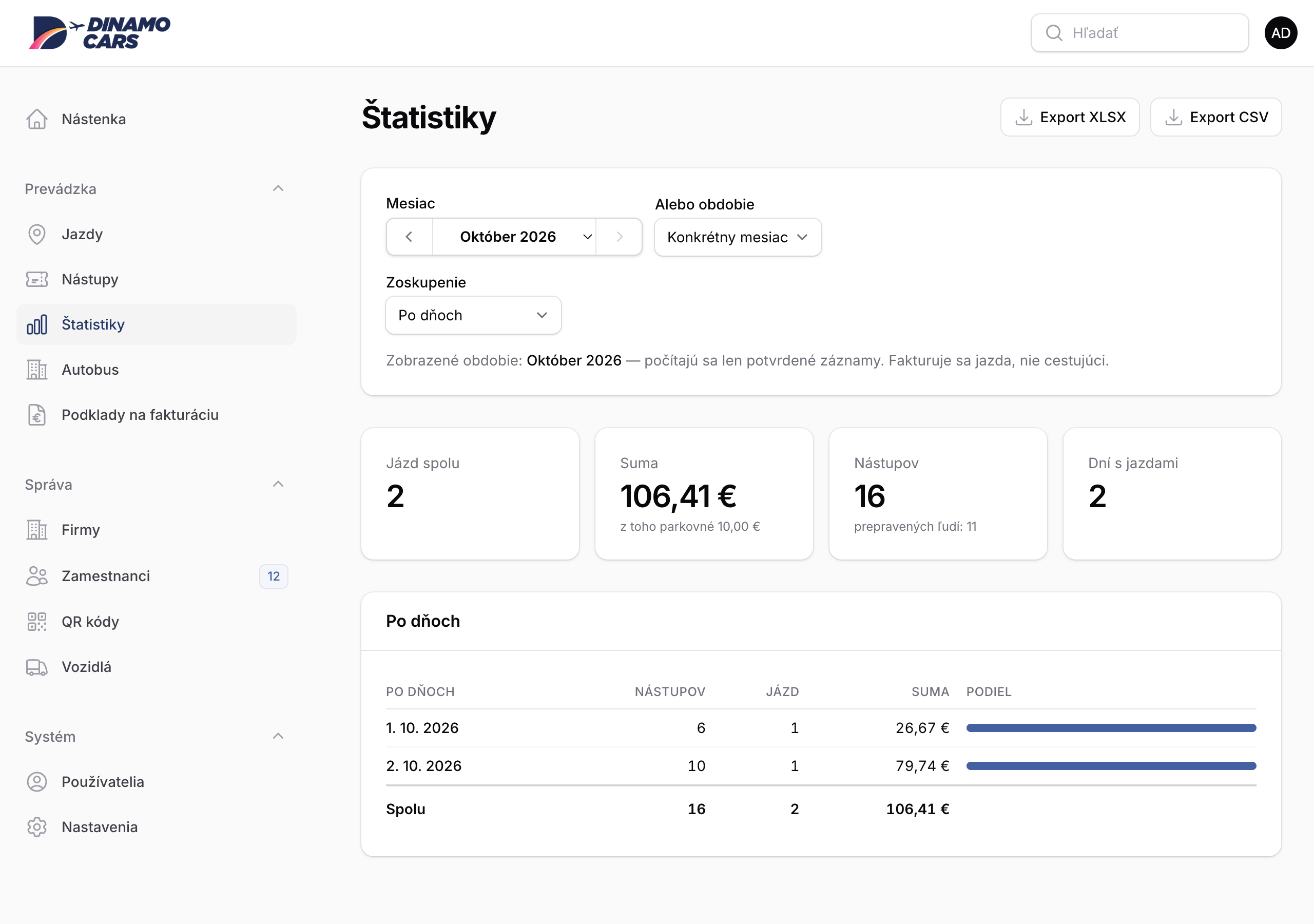Open Jazdy in the sidebar

tap(156, 234)
